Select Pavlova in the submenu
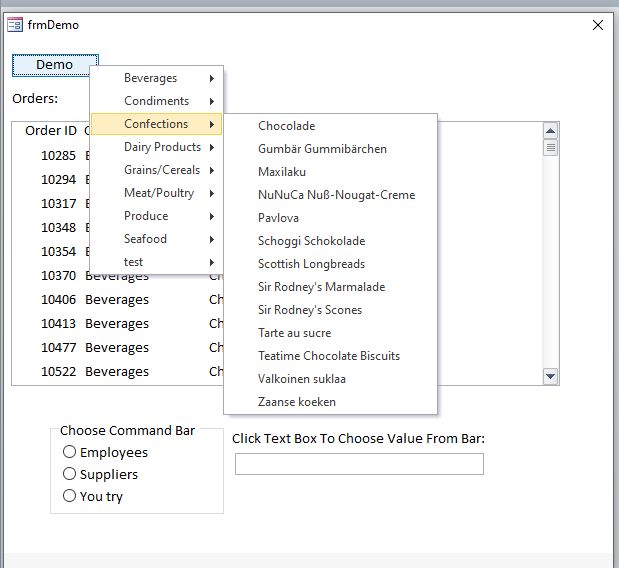The width and height of the screenshot is (619, 568). 279,218
